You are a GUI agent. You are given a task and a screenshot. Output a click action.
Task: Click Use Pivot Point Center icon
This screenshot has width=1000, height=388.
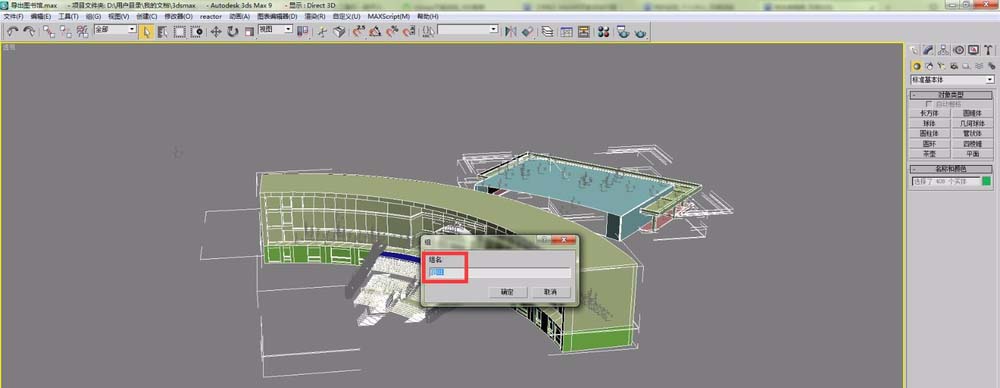point(302,31)
